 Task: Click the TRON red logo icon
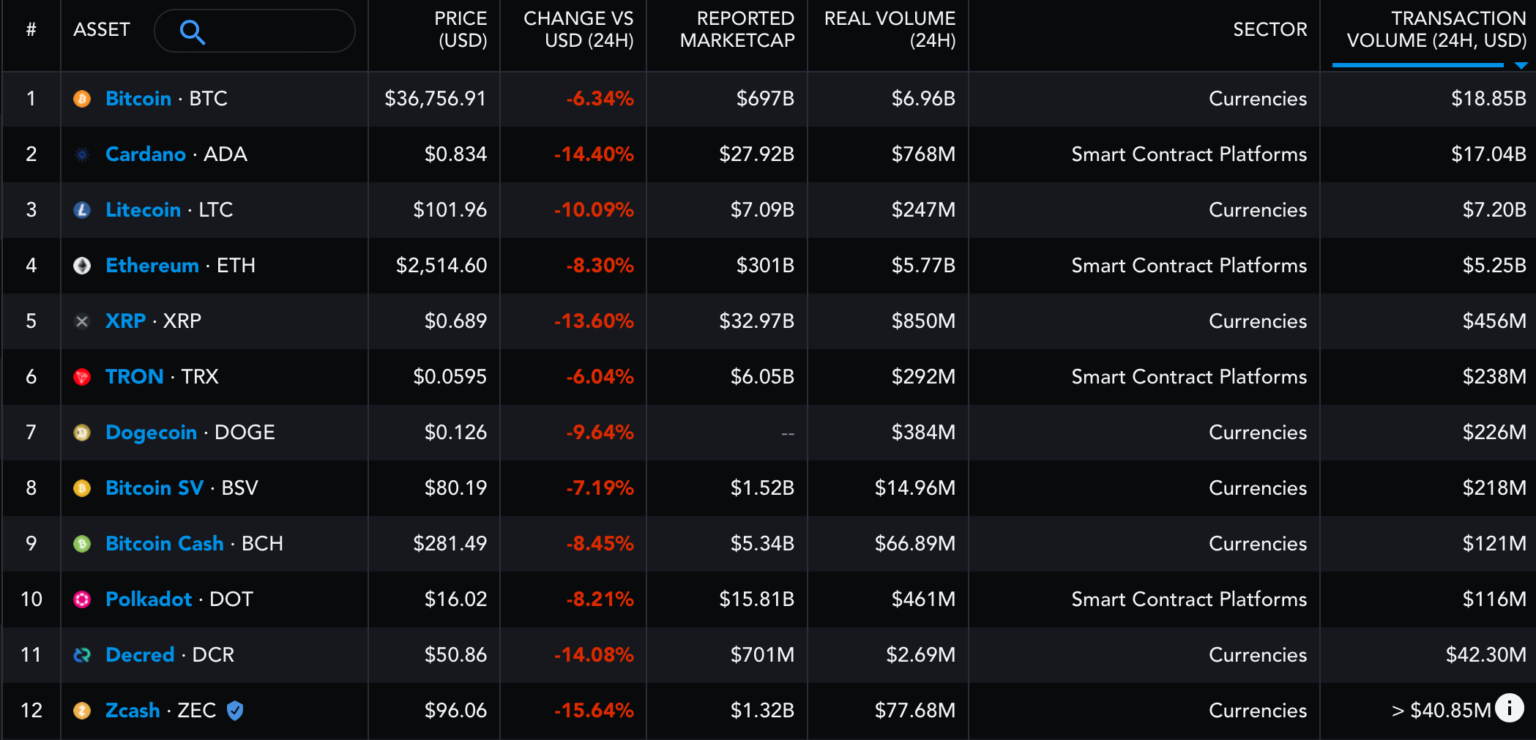[x=82, y=377]
